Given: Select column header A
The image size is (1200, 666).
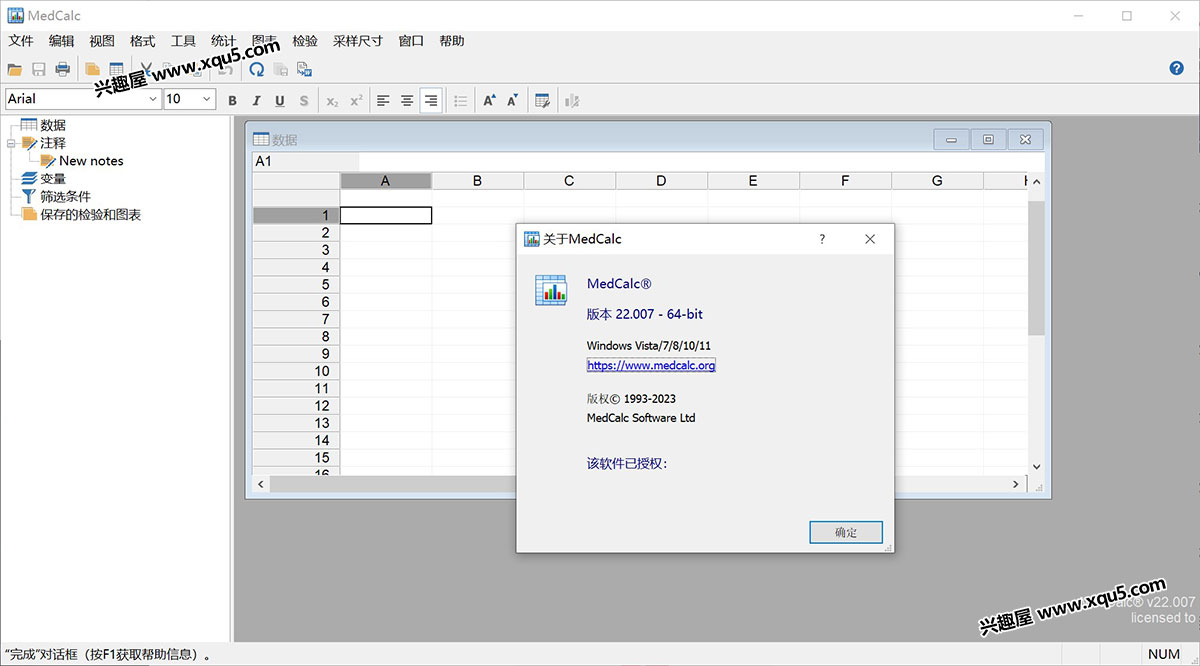Looking at the screenshot, I should pos(386,181).
